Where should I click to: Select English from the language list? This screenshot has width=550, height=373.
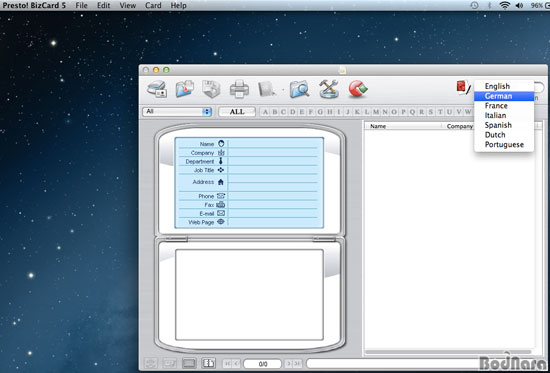[x=504, y=86]
